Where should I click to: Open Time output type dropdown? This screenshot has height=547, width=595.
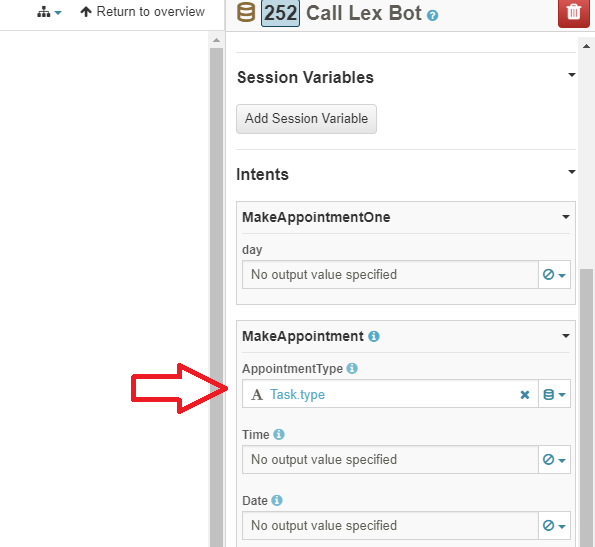coord(554,460)
